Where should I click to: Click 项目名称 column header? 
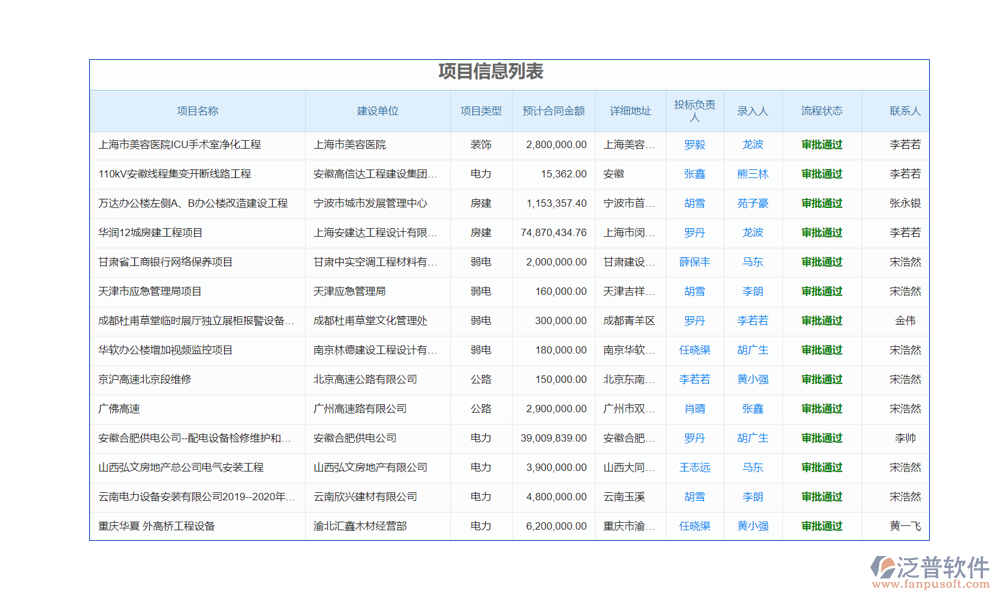click(x=197, y=111)
